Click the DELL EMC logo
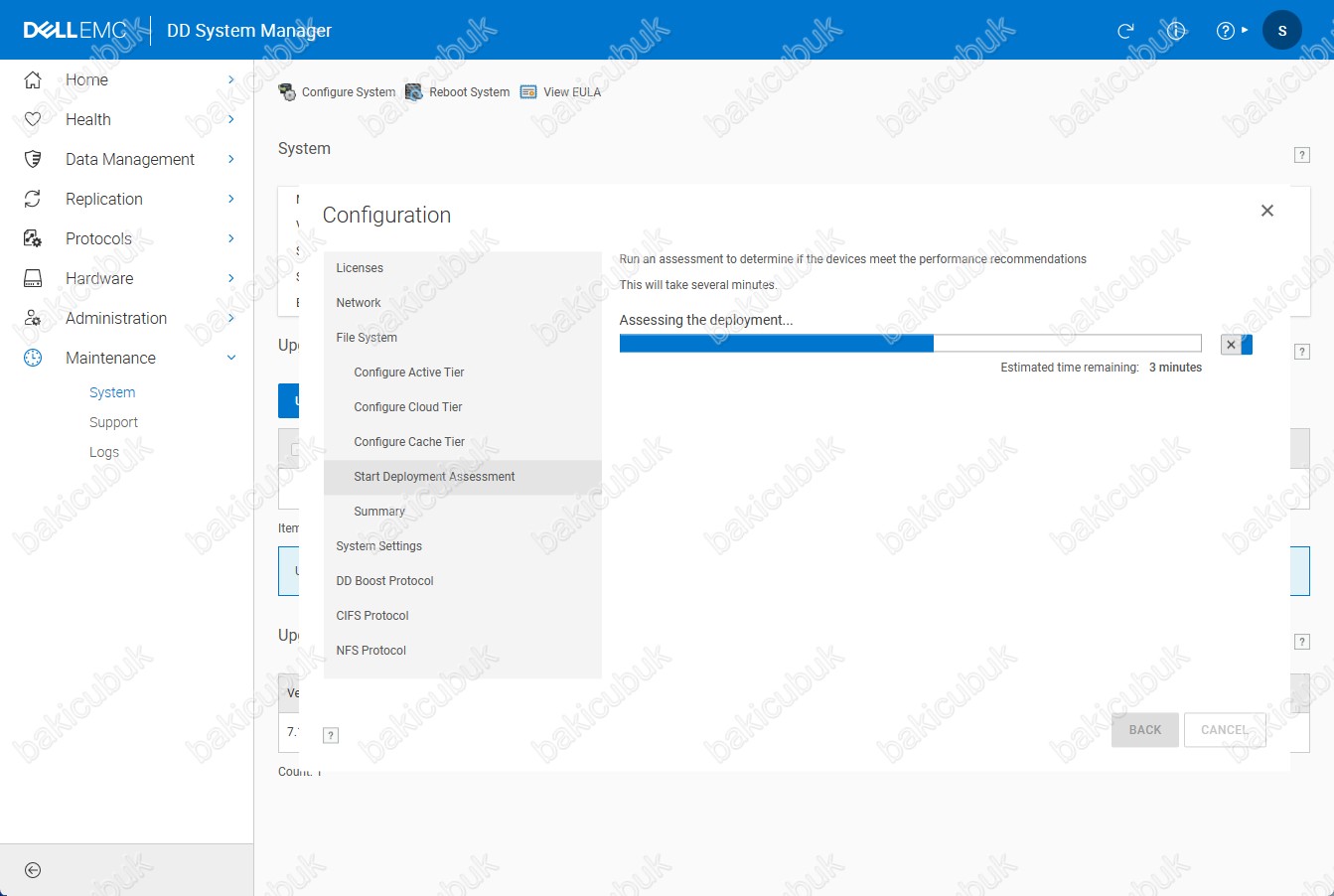Viewport: 1334px width, 896px height. [x=75, y=30]
